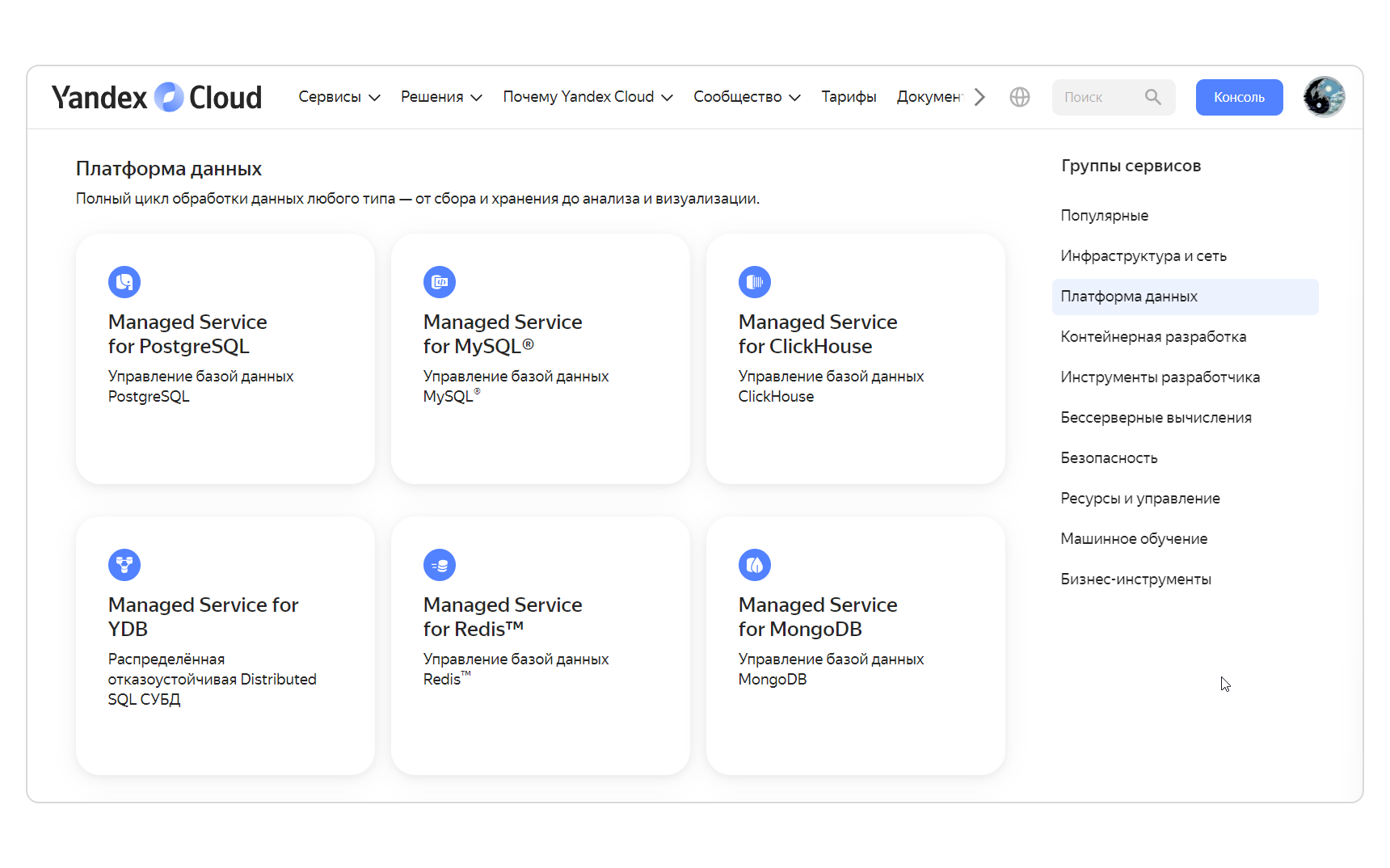1390x868 pixels.
Task: Click the ClickHouse service icon
Action: tap(755, 282)
